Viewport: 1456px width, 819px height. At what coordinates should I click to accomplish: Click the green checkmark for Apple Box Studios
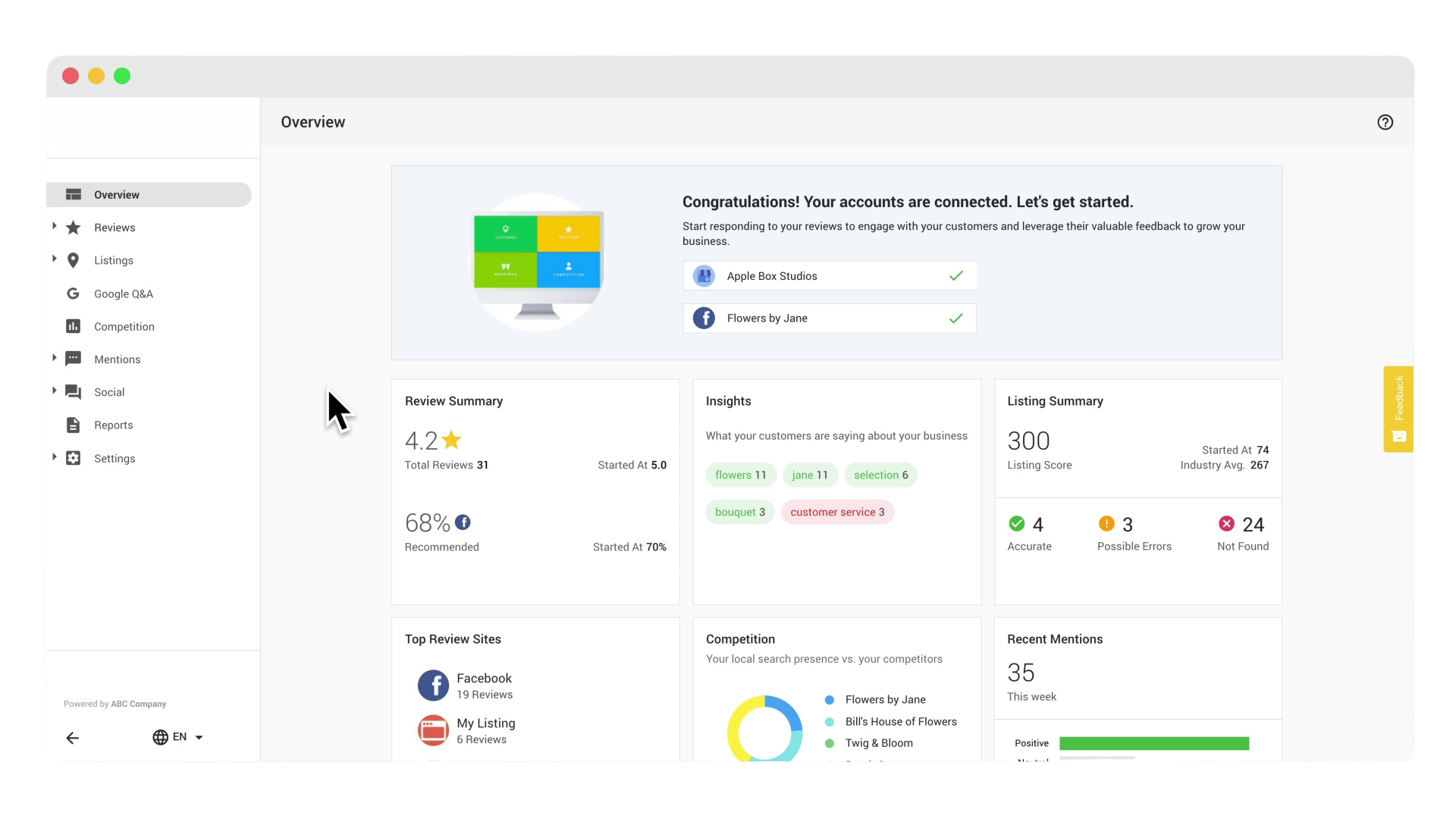click(x=955, y=276)
